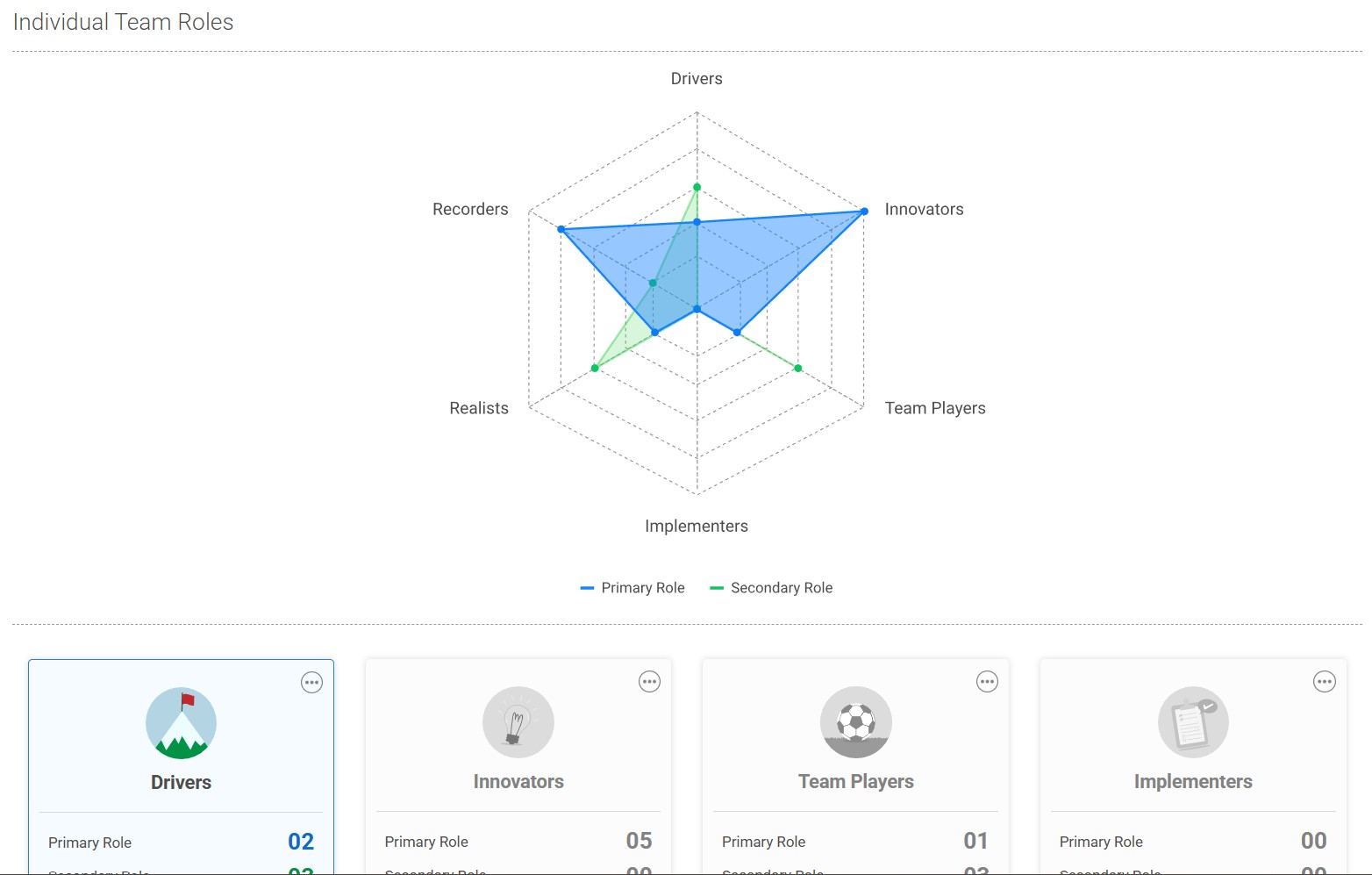
Task: Click the Realists secondary role green point
Action: [595, 368]
